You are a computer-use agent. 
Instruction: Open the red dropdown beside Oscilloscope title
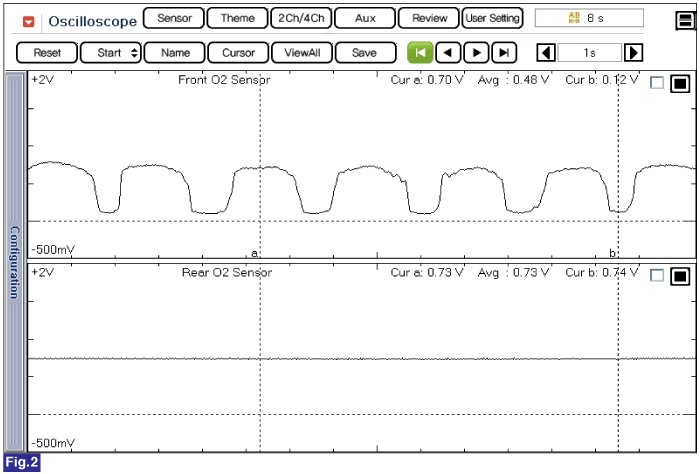[28, 20]
